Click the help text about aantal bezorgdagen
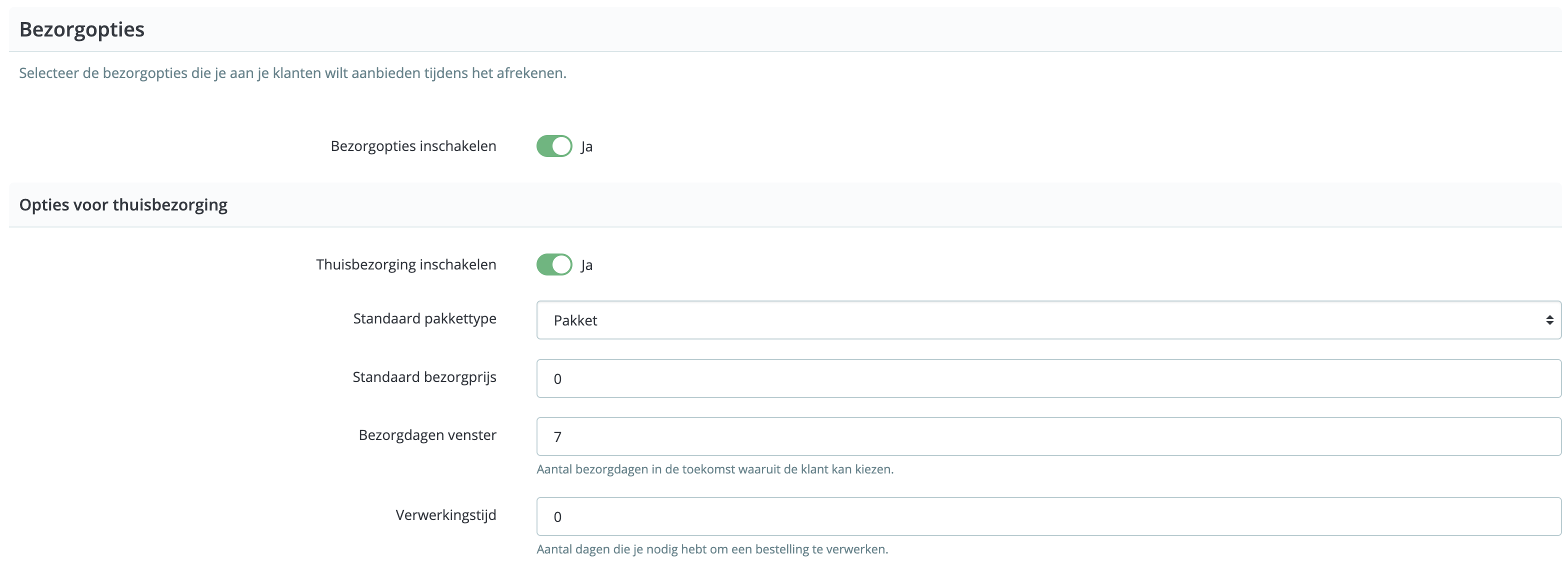 [714, 469]
